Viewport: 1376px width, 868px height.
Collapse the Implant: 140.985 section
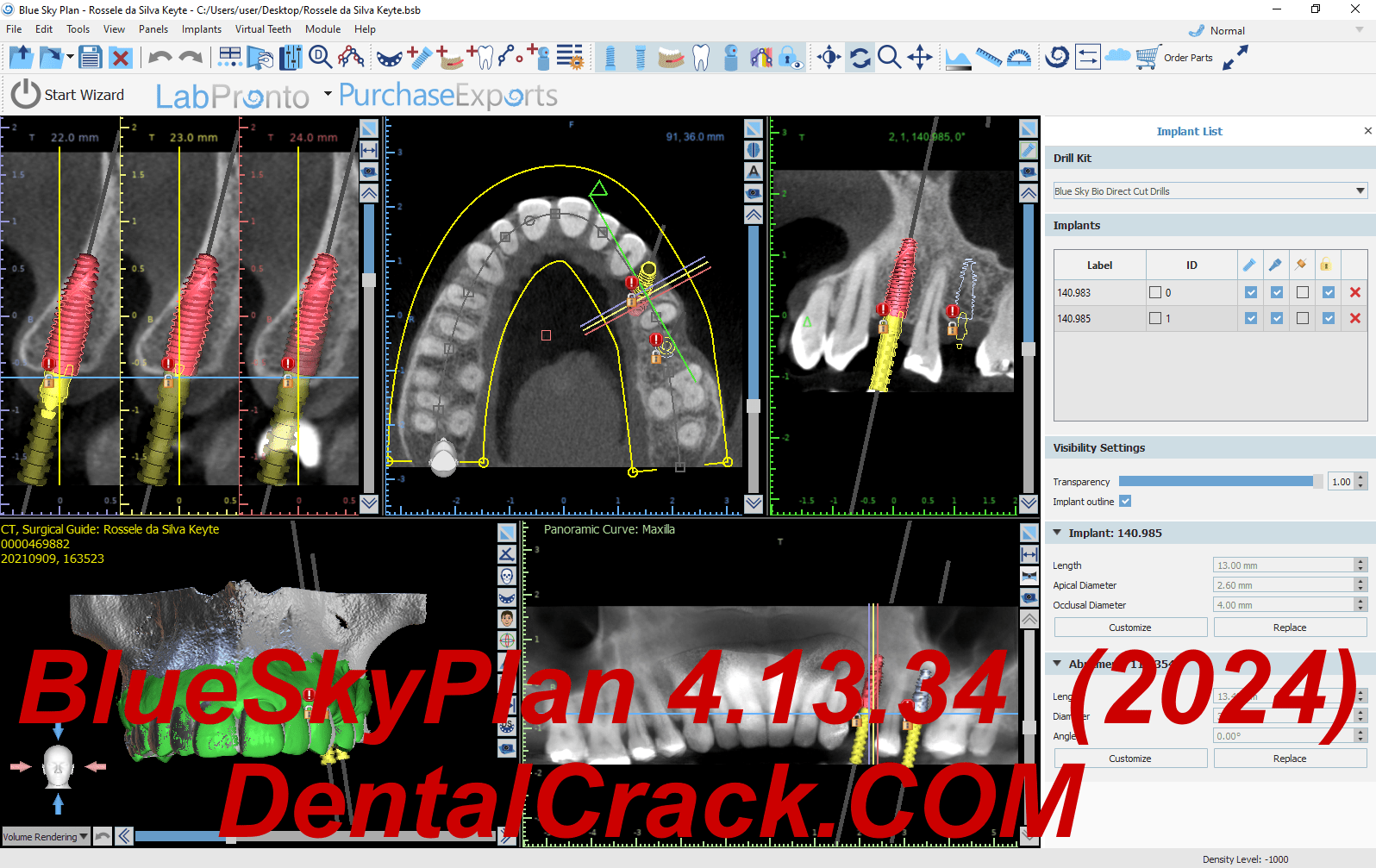point(1058,533)
